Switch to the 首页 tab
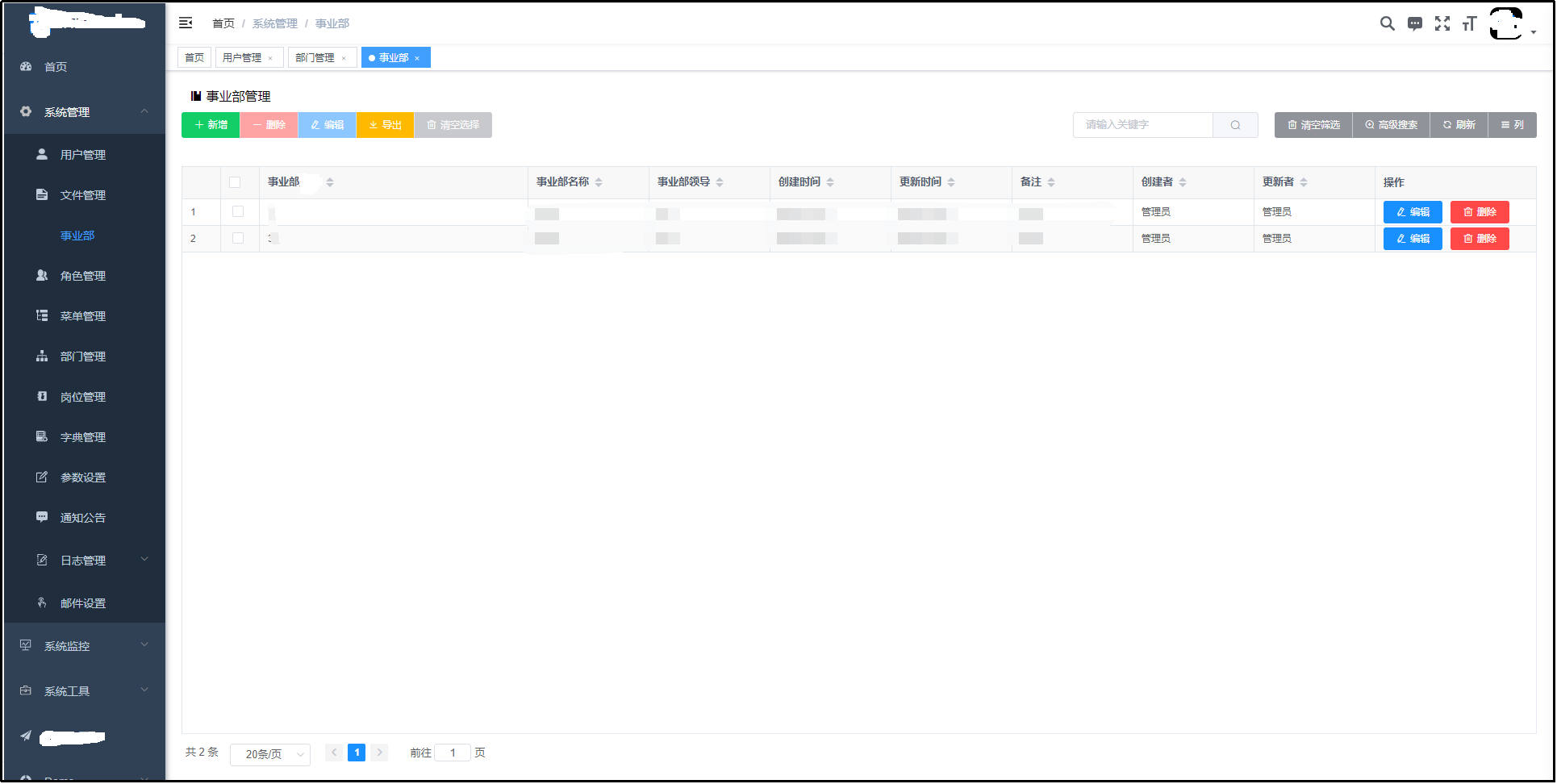This screenshot has width=1557, height=784. (x=194, y=57)
